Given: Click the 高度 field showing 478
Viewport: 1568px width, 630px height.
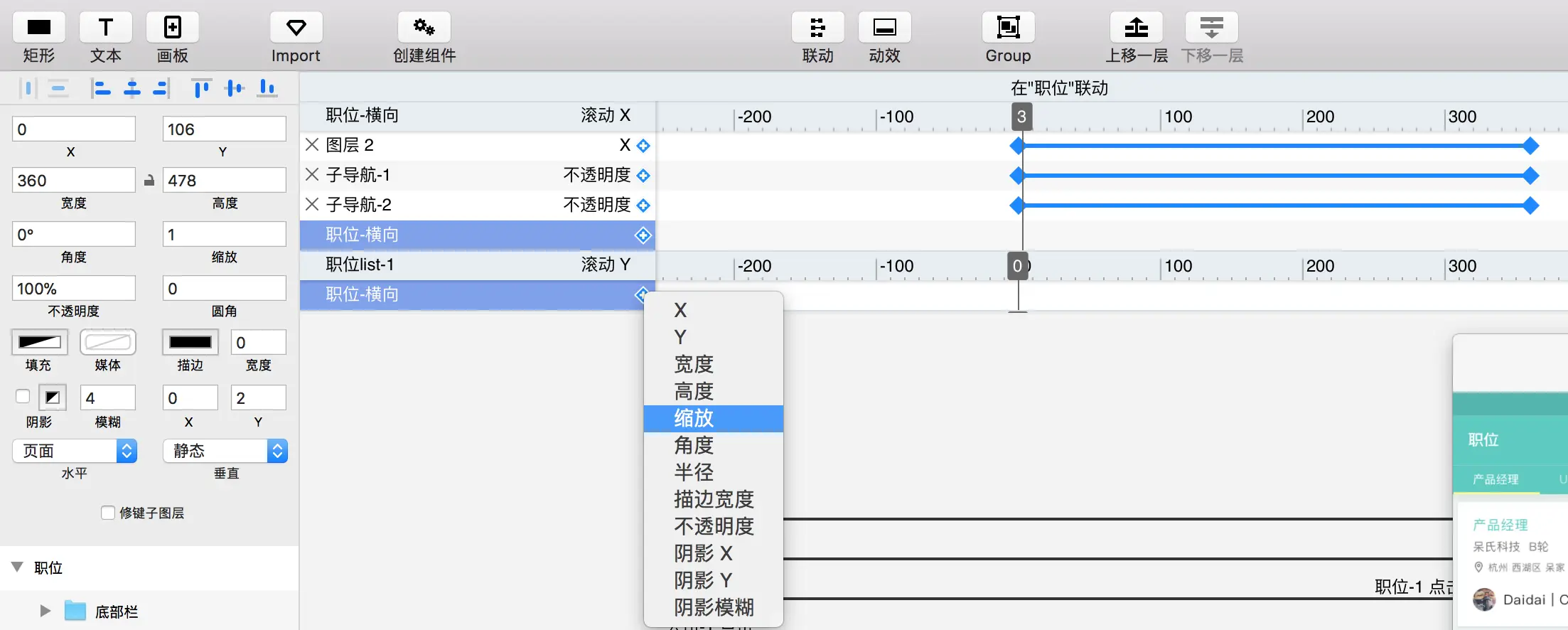Looking at the screenshot, I should (225, 180).
